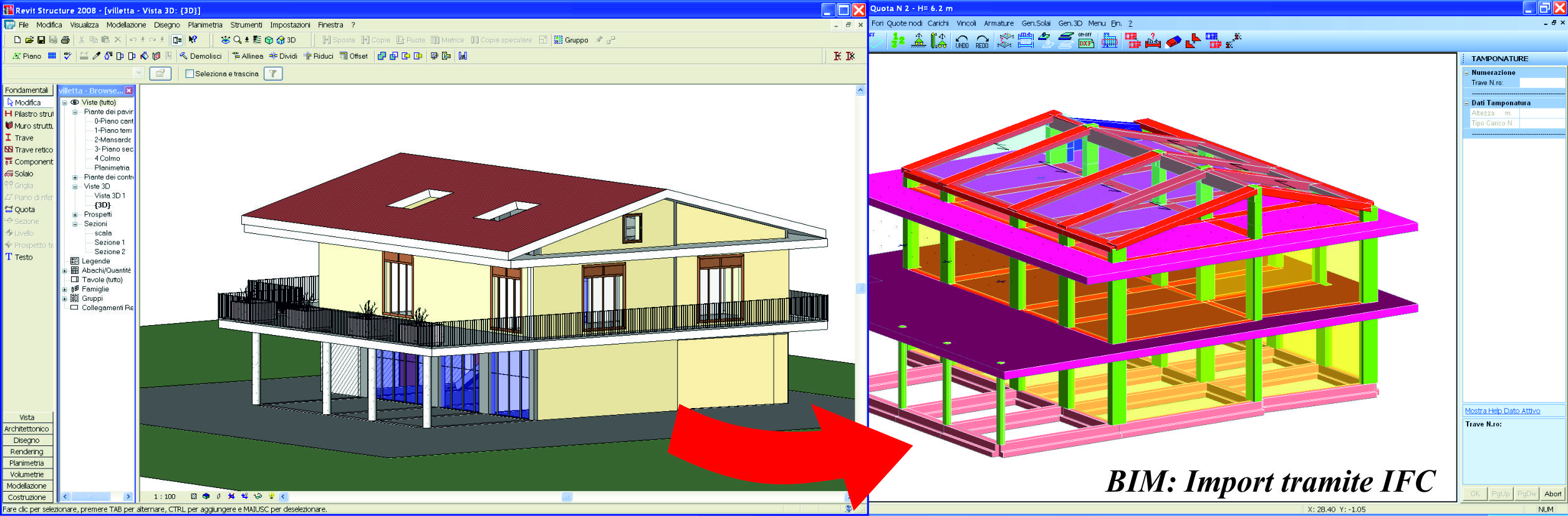Enable the Seleziona e trascina checkbox
Viewport: 1568px width, 516px height.
coord(190,74)
